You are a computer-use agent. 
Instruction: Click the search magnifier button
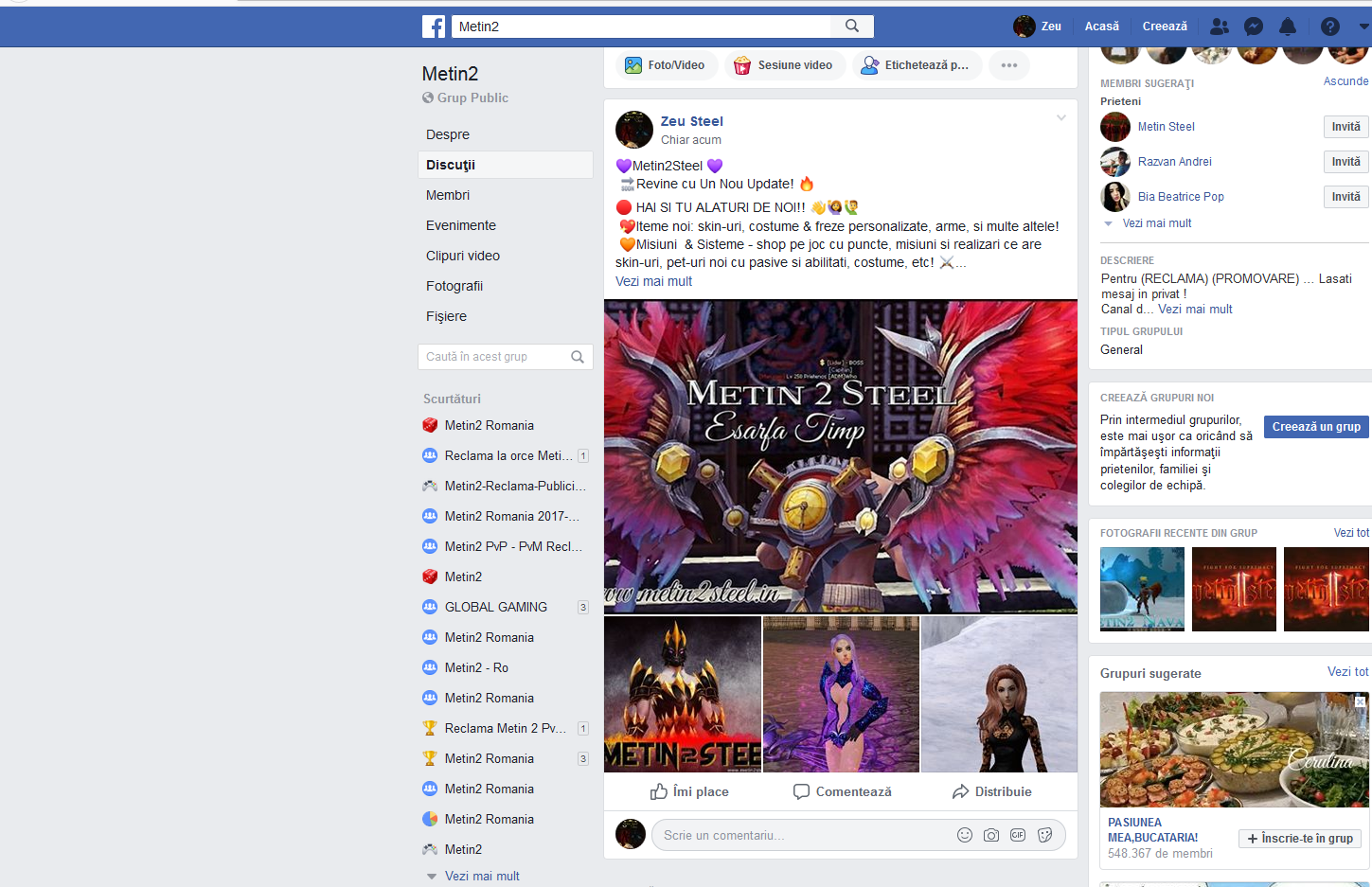(852, 27)
